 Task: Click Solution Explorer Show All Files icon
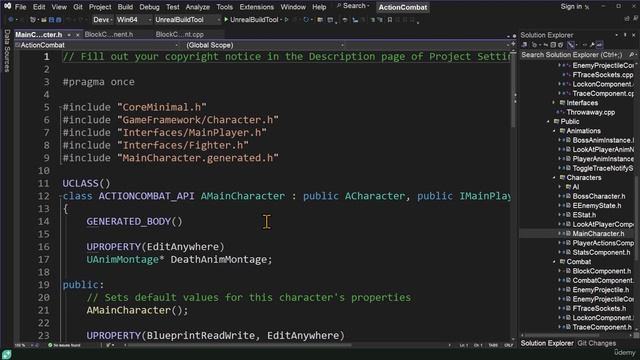coord(561,45)
